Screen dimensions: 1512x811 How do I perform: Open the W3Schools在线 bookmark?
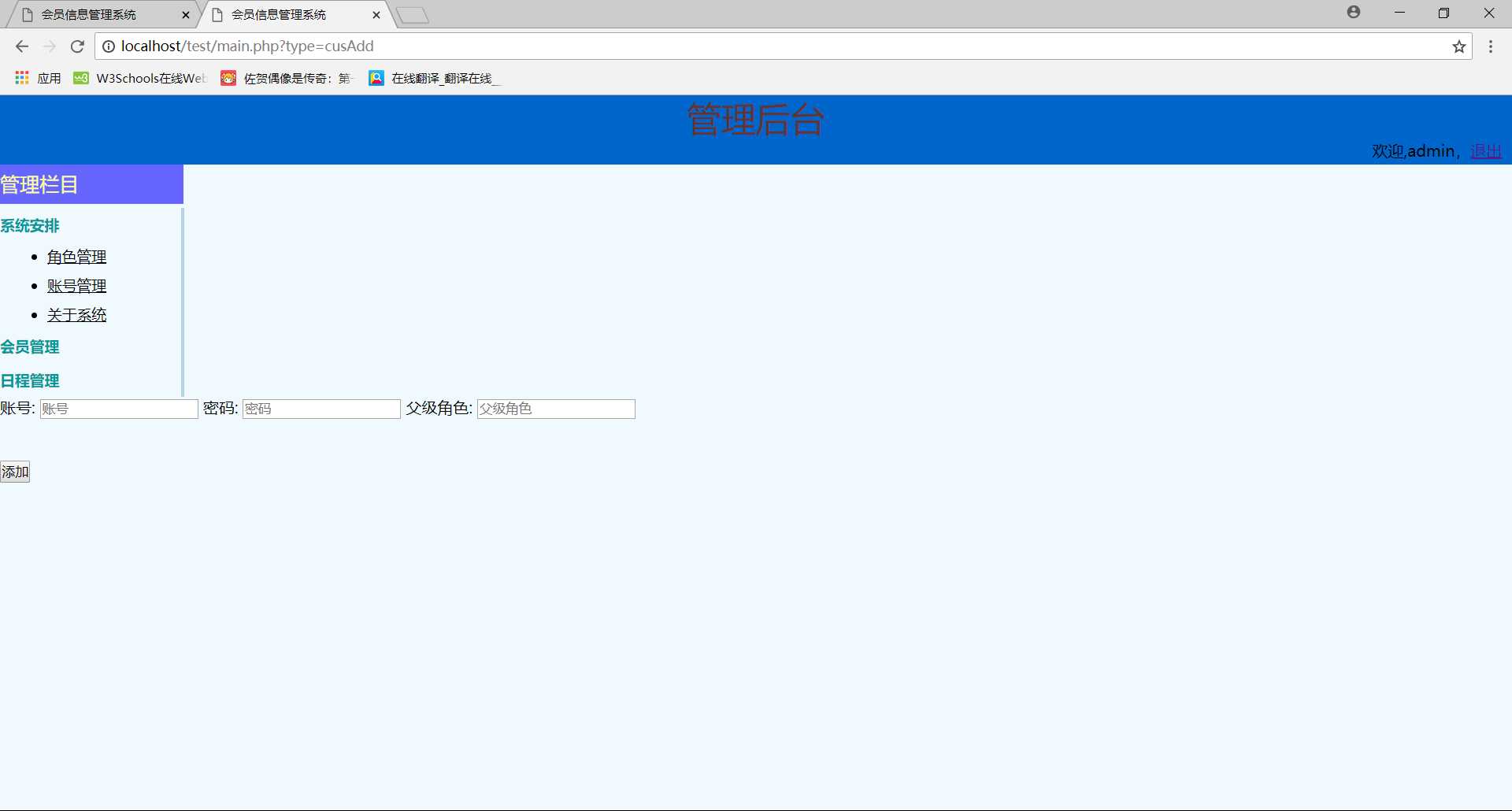coord(139,78)
